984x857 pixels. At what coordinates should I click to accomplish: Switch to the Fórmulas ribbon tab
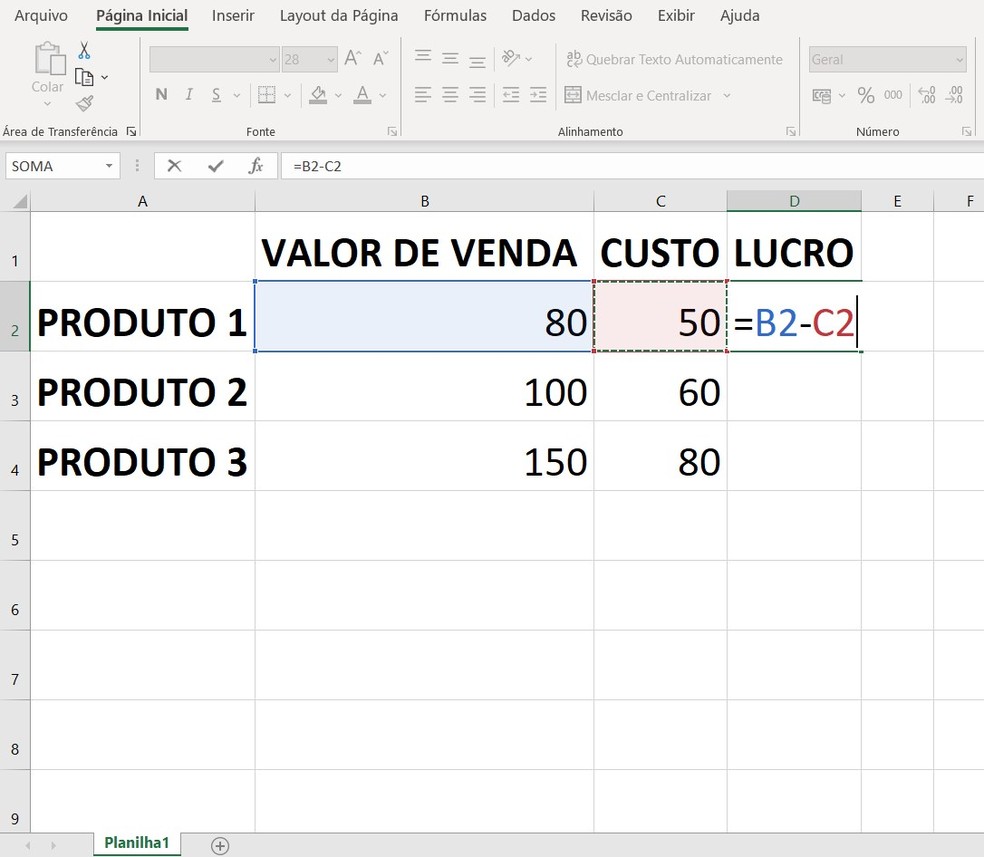coord(455,15)
